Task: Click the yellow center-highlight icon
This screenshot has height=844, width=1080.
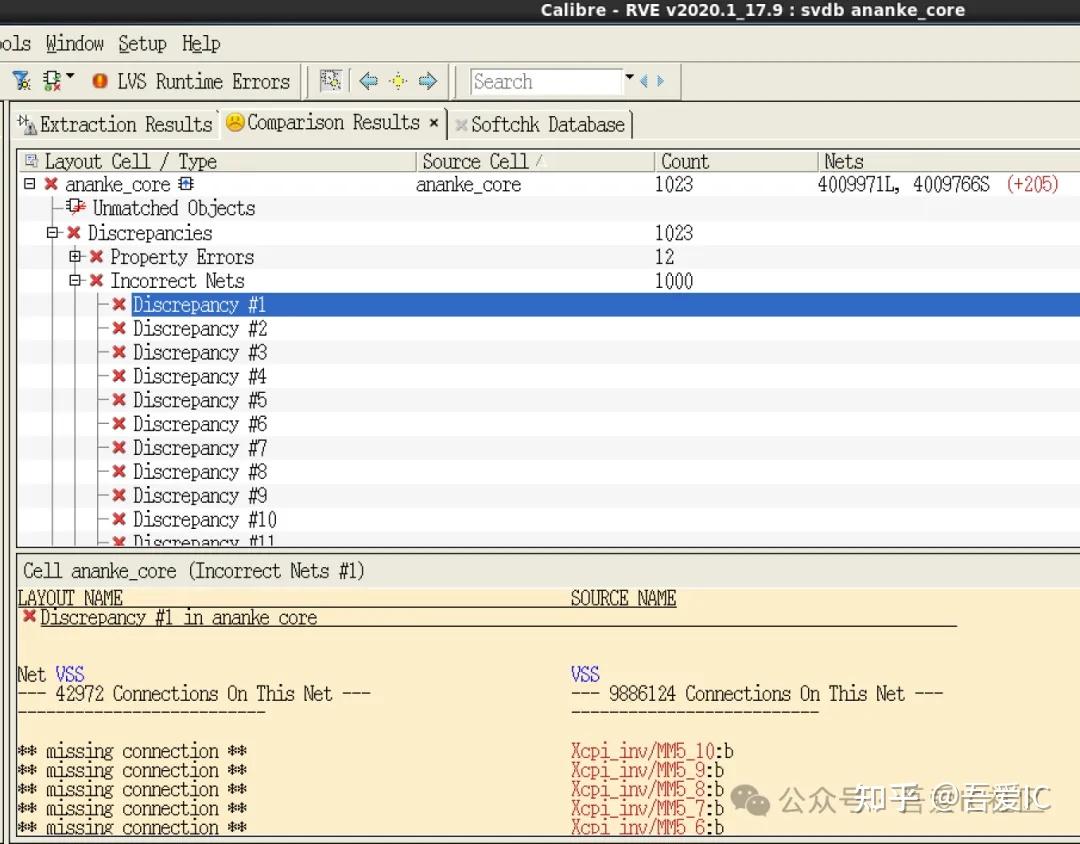Action: click(x=398, y=81)
